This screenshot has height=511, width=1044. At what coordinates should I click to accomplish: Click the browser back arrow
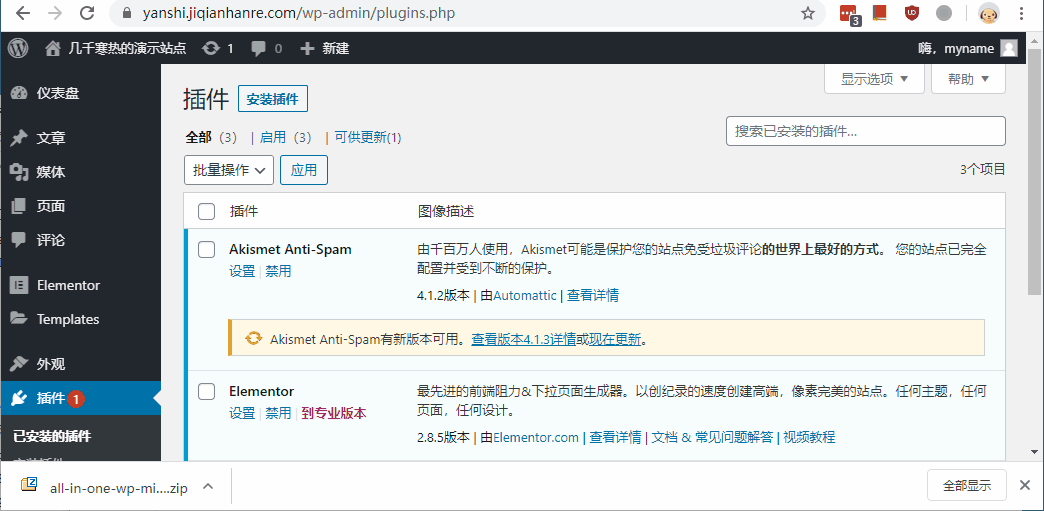(x=23, y=13)
